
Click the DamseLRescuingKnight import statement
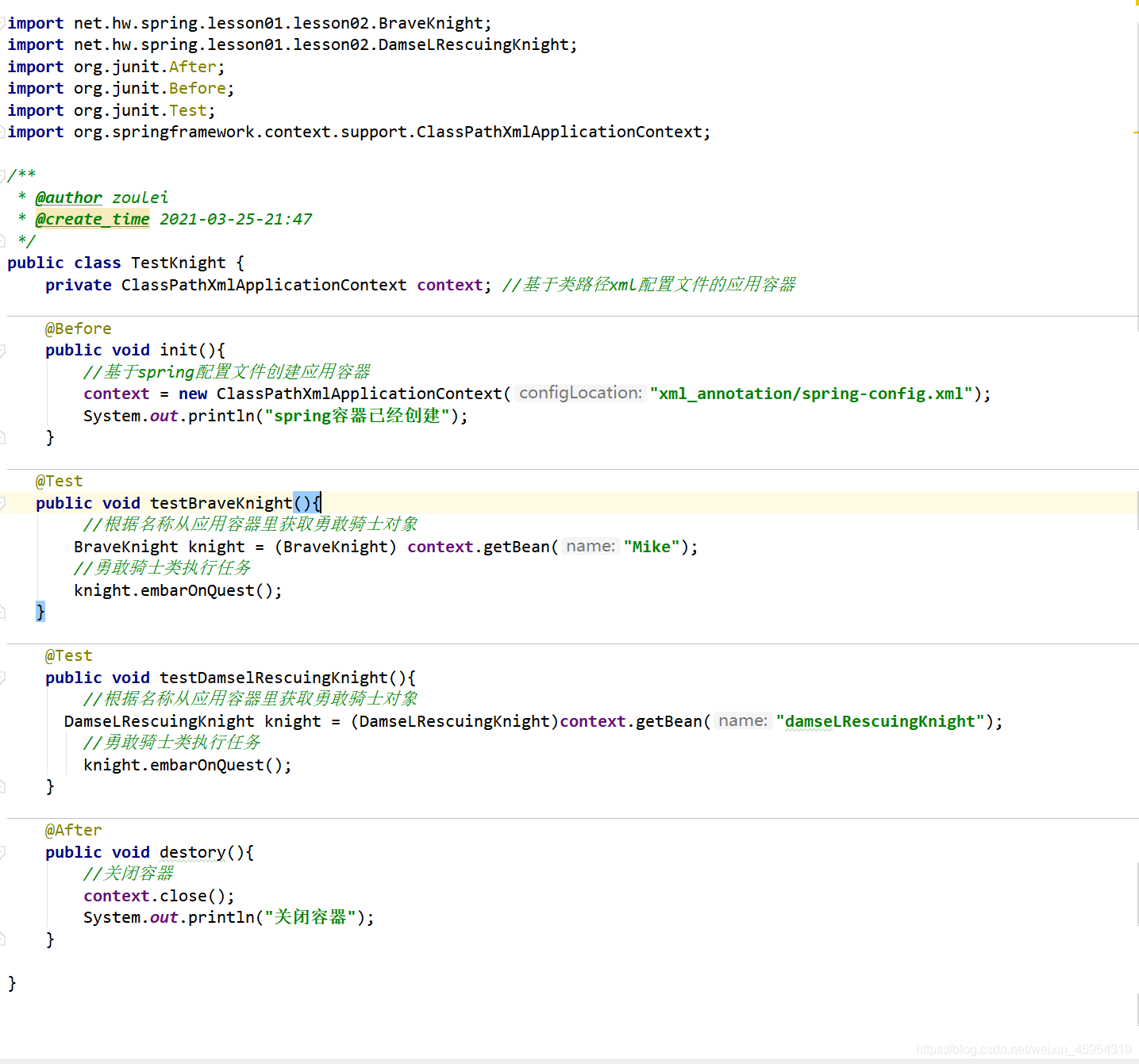292,44
